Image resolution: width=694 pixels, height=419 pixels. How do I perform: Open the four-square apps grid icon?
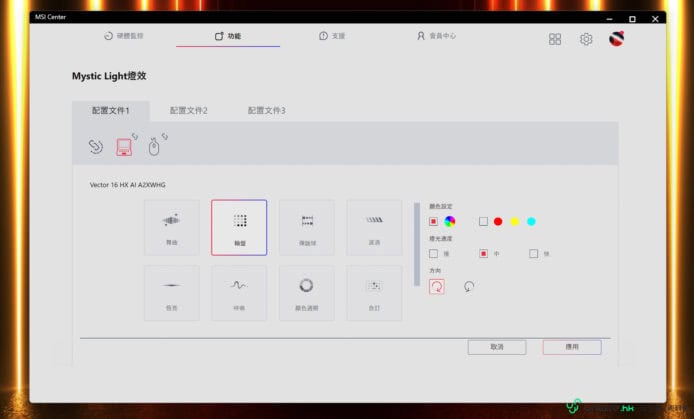pos(555,39)
